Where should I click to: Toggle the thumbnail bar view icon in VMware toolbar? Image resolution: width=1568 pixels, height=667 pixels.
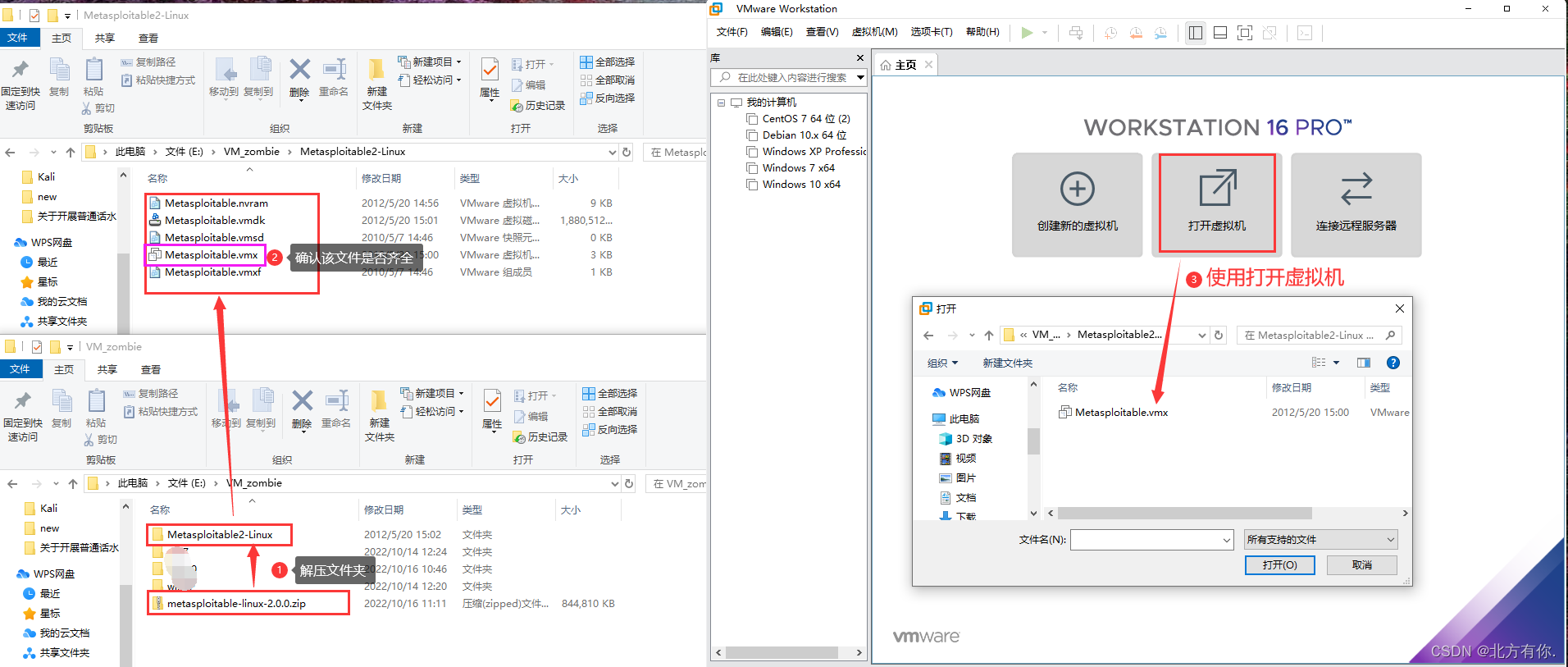[1220, 33]
